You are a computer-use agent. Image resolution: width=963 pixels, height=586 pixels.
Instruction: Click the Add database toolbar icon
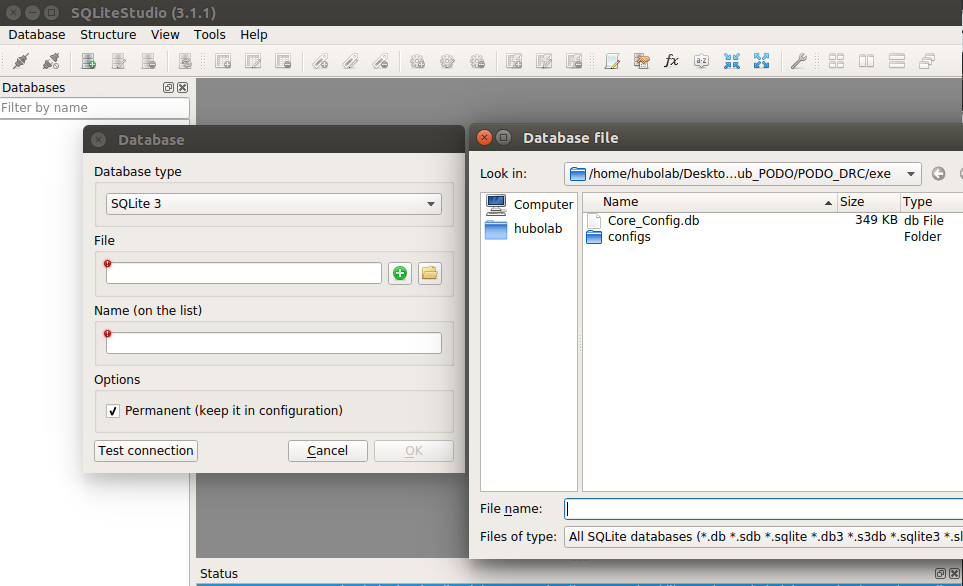coord(88,61)
